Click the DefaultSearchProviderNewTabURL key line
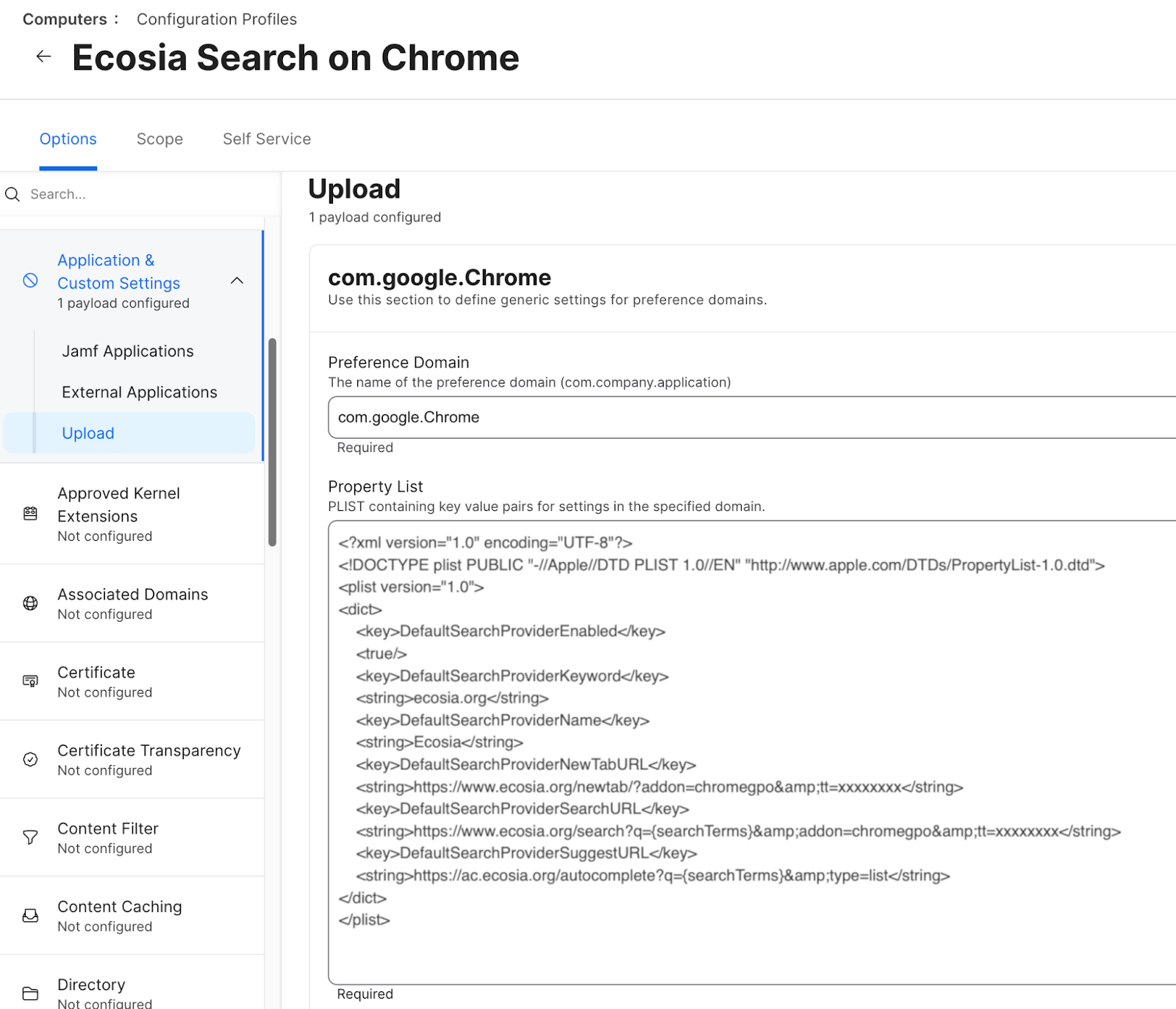 tap(526, 764)
